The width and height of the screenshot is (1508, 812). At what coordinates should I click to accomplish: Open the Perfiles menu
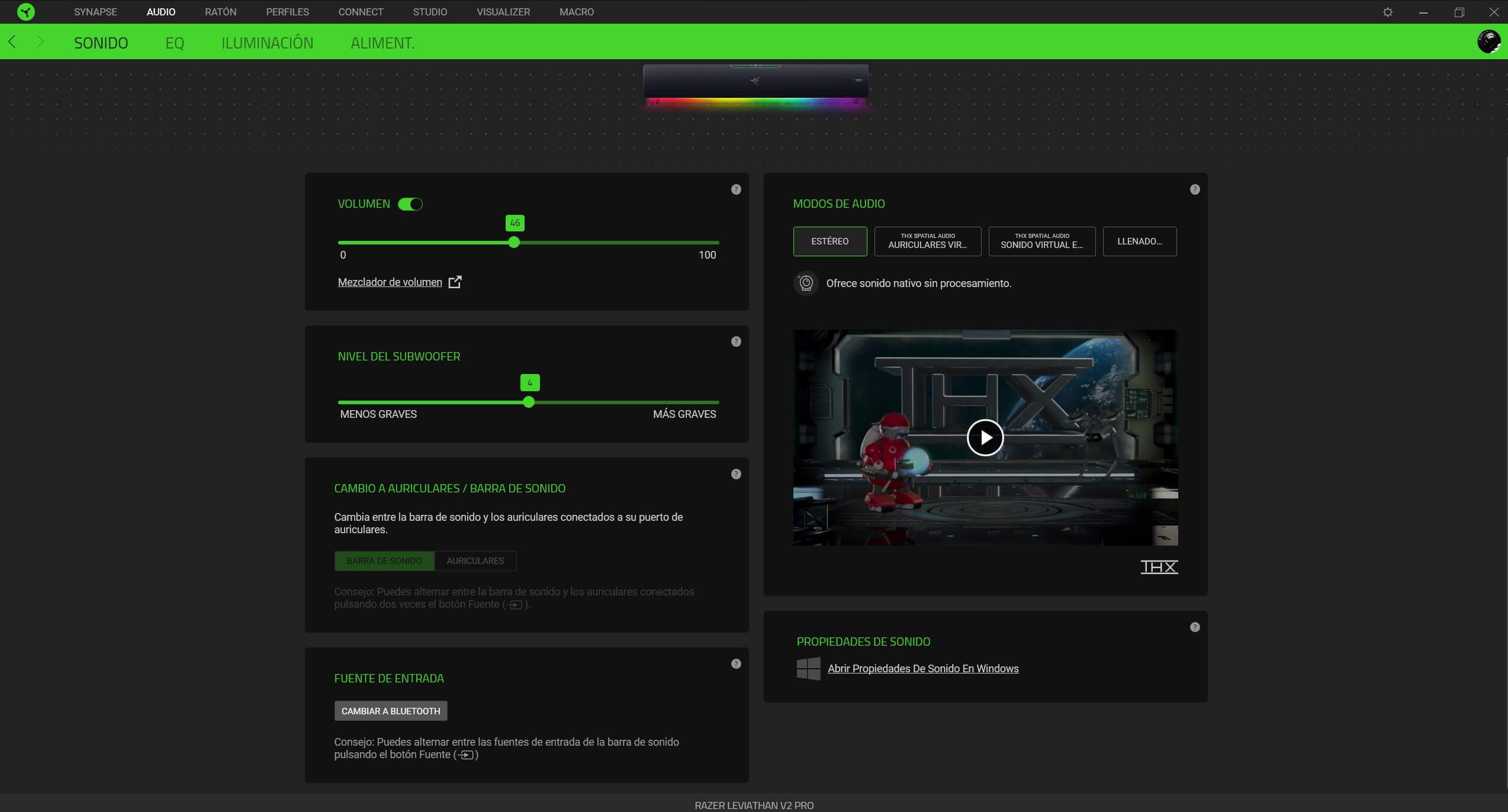(x=287, y=12)
